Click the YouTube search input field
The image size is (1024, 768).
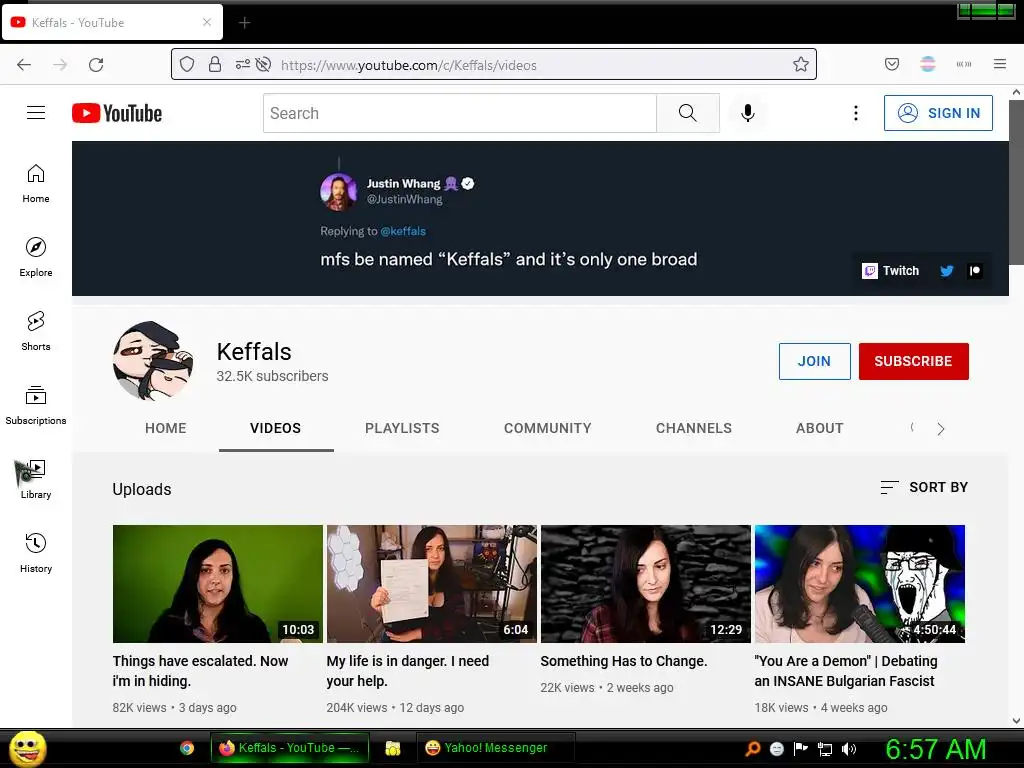pyautogui.click(x=460, y=113)
